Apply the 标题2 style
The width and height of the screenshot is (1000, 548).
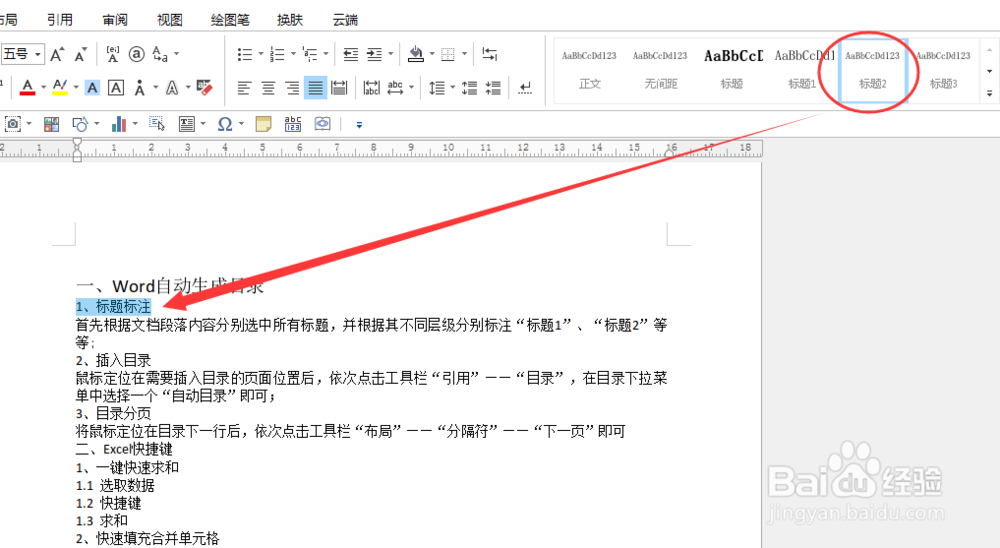(872, 70)
